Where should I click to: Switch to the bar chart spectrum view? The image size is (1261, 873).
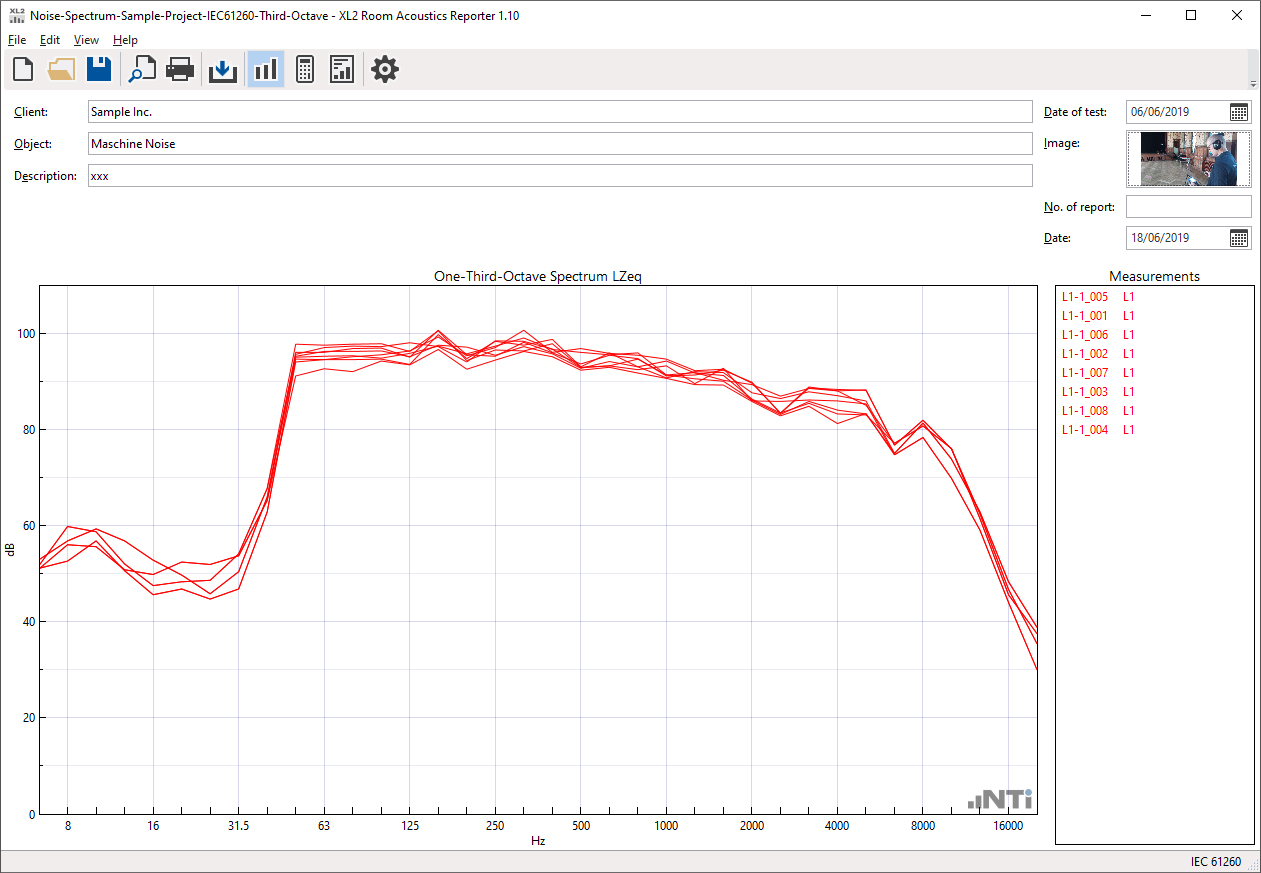coord(265,69)
